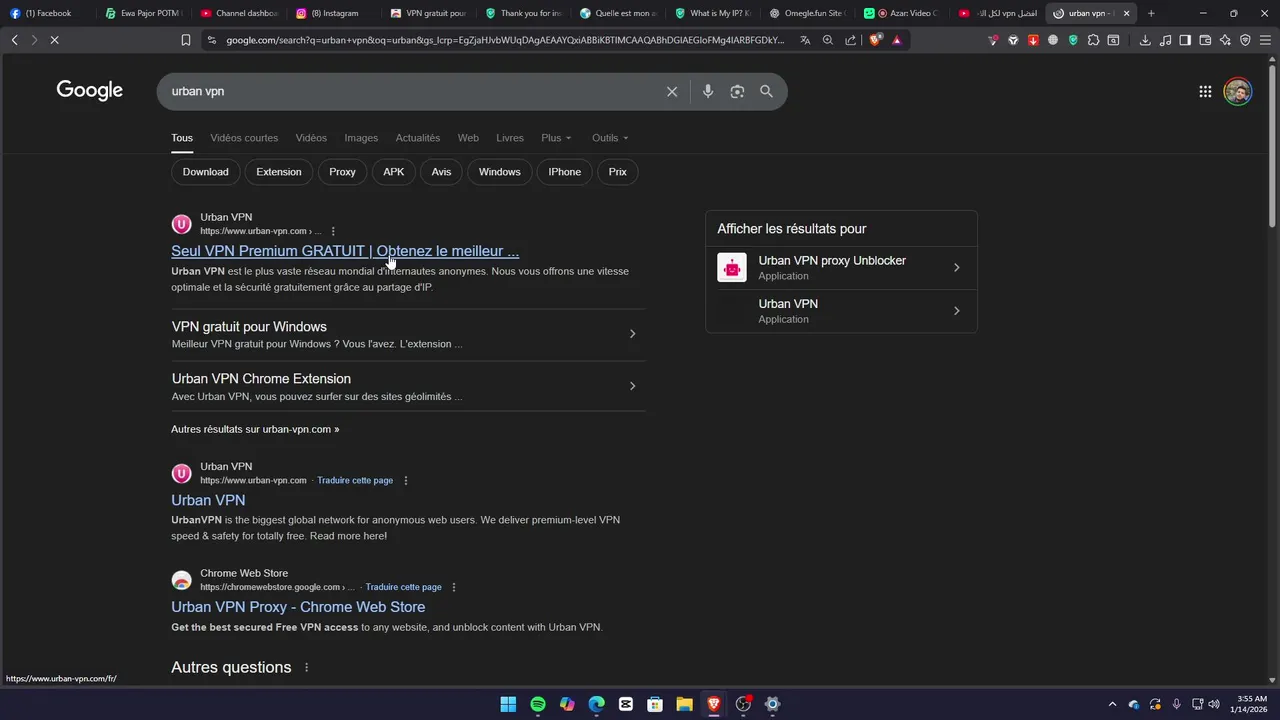Open the Microsoft Store taskbar icon
Screen dimensions: 1280x720
click(655, 704)
